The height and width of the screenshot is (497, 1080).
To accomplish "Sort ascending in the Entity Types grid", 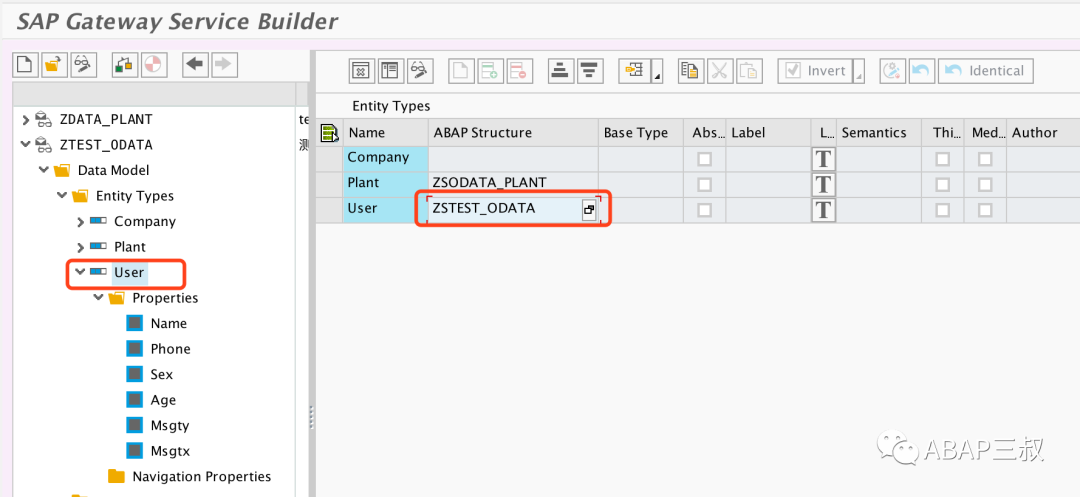I will click(x=560, y=70).
